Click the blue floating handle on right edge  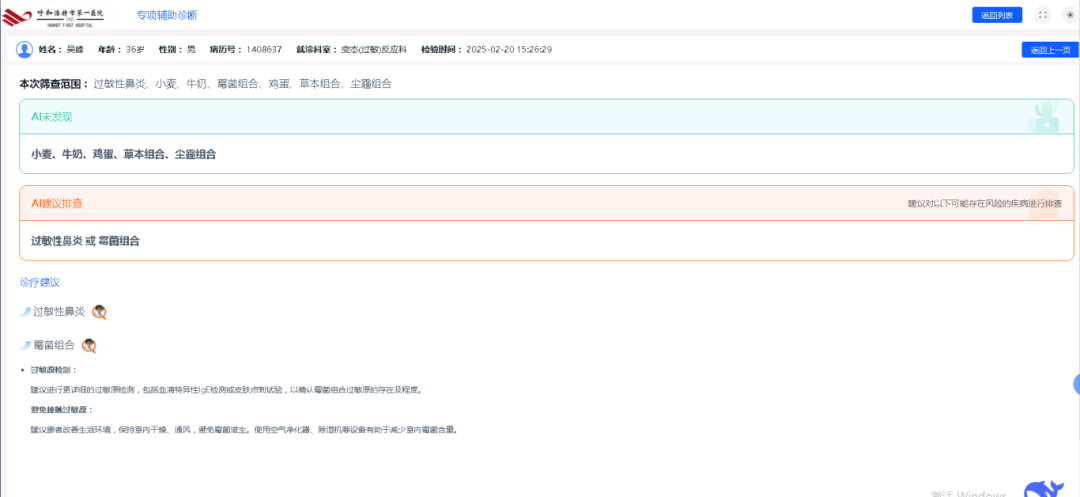[x=1076, y=383]
